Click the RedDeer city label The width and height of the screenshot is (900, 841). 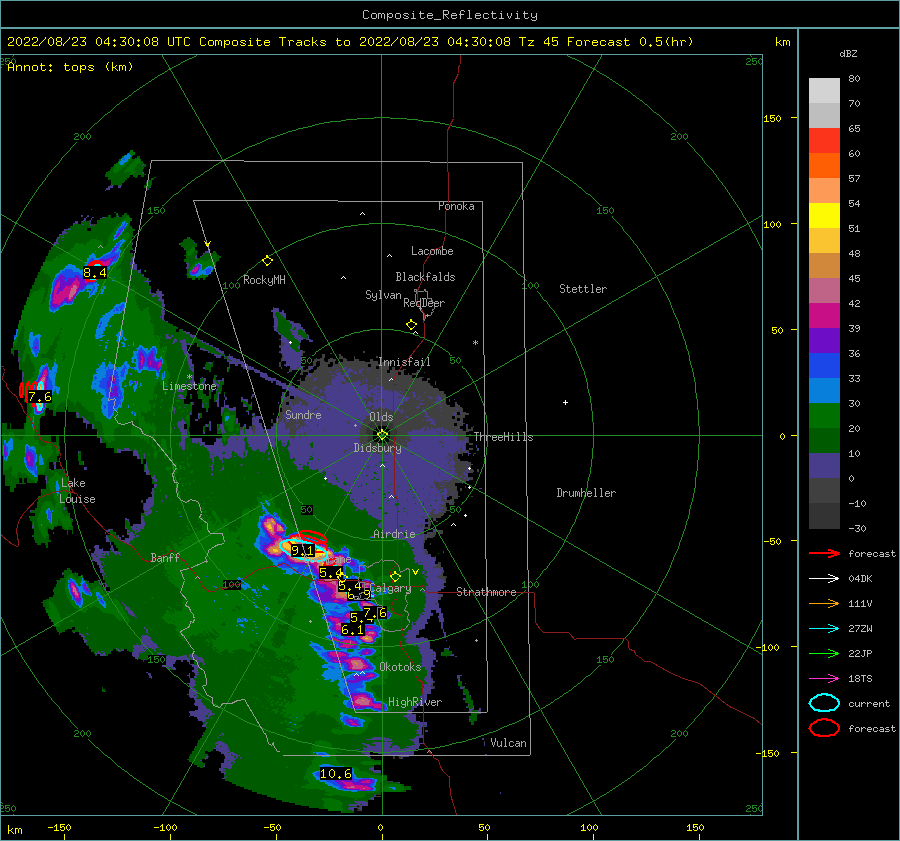pyautogui.click(x=424, y=303)
